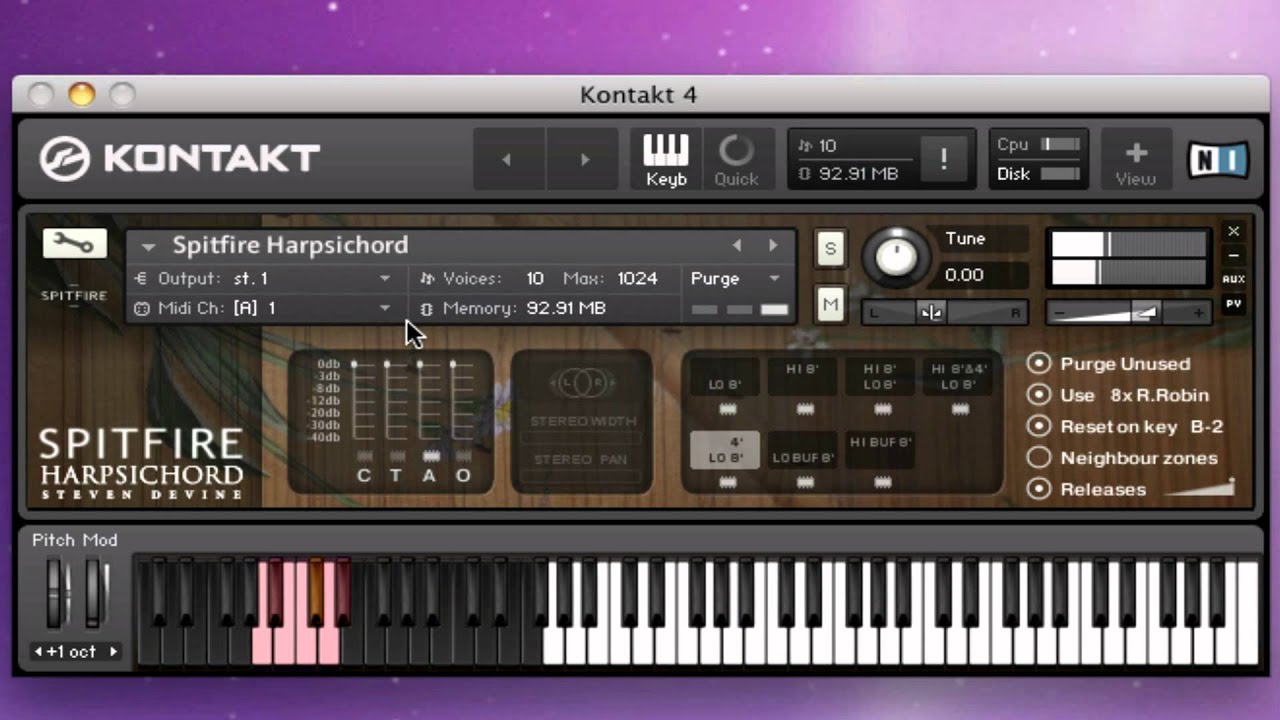
Task: Click the chip icon under HI BUF 8'
Action: coord(882,482)
